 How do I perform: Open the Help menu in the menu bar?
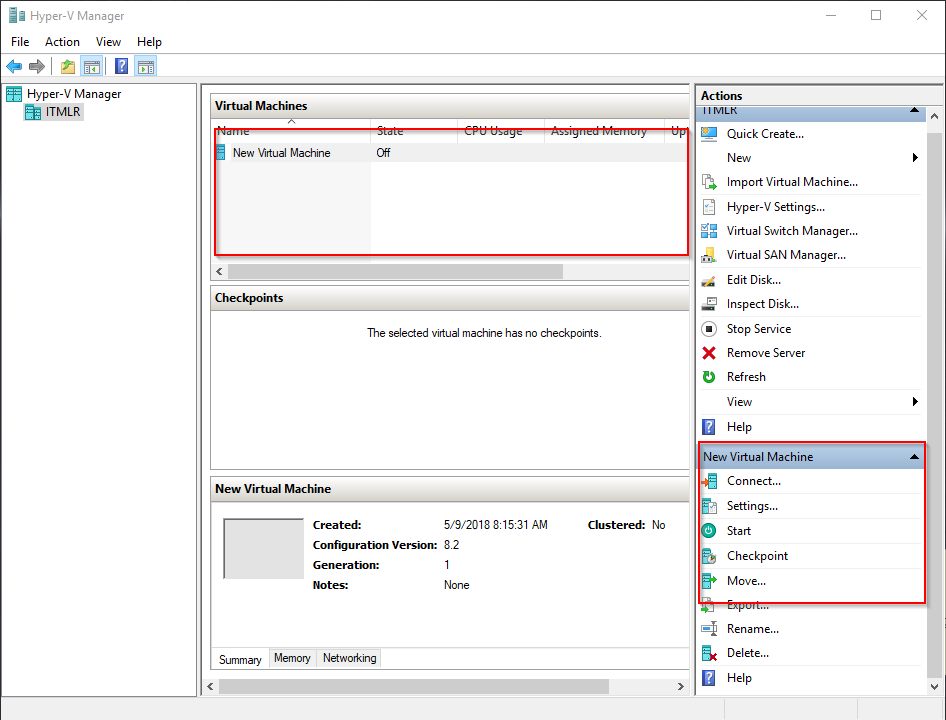click(149, 42)
